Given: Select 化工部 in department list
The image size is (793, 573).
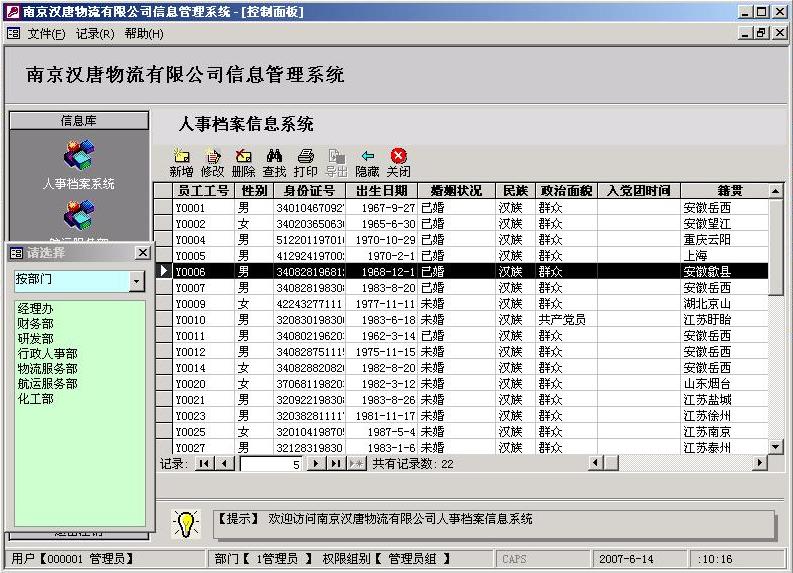Looking at the screenshot, I should (x=35, y=399).
